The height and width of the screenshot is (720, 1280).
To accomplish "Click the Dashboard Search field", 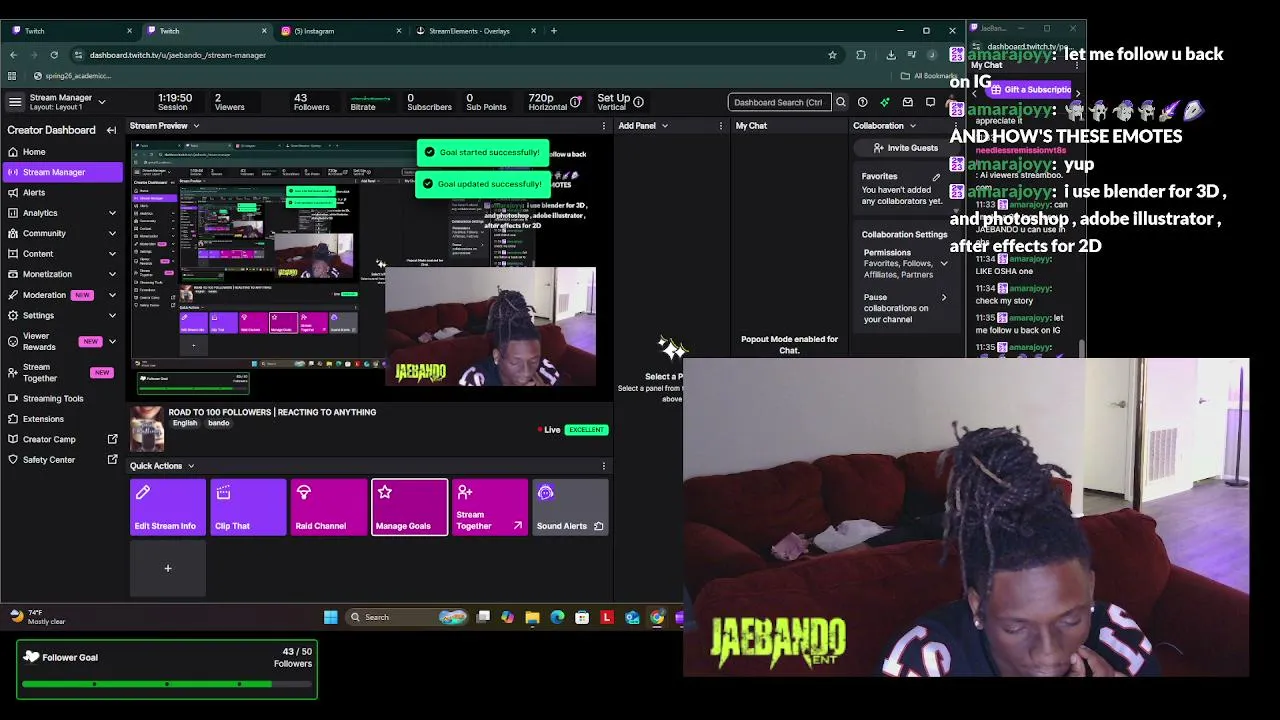I will (x=779, y=102).
